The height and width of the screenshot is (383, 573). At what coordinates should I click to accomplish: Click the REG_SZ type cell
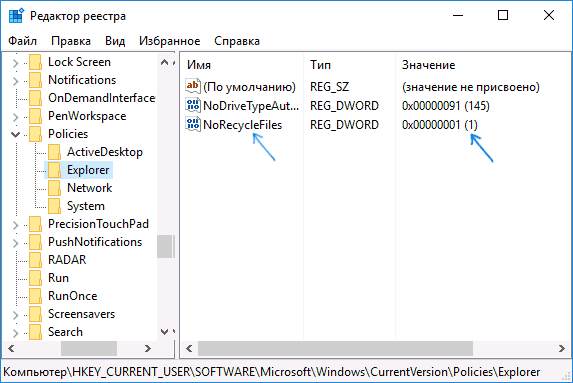click(x=330, y=87)
